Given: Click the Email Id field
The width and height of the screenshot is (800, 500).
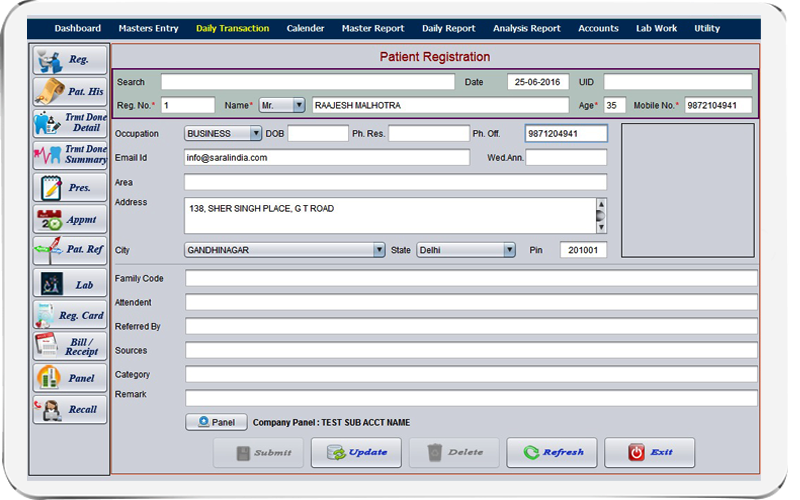Looking at the screenshot, I should point(327,158).
